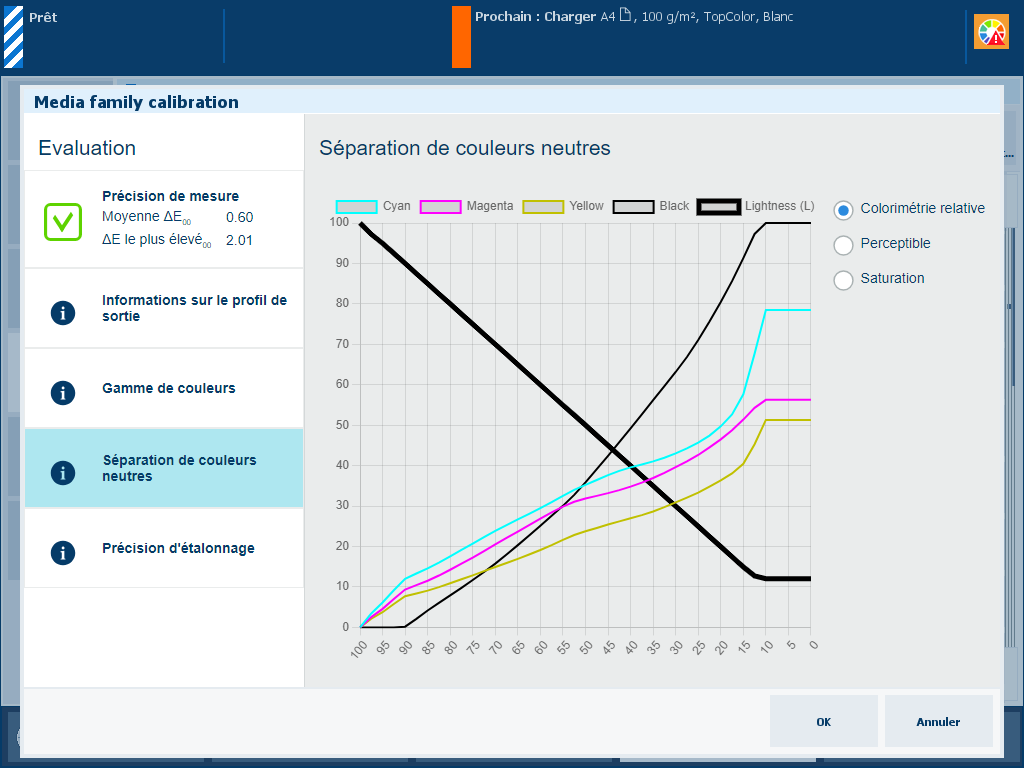Select the Perceptible radio option

pos(843,244)
